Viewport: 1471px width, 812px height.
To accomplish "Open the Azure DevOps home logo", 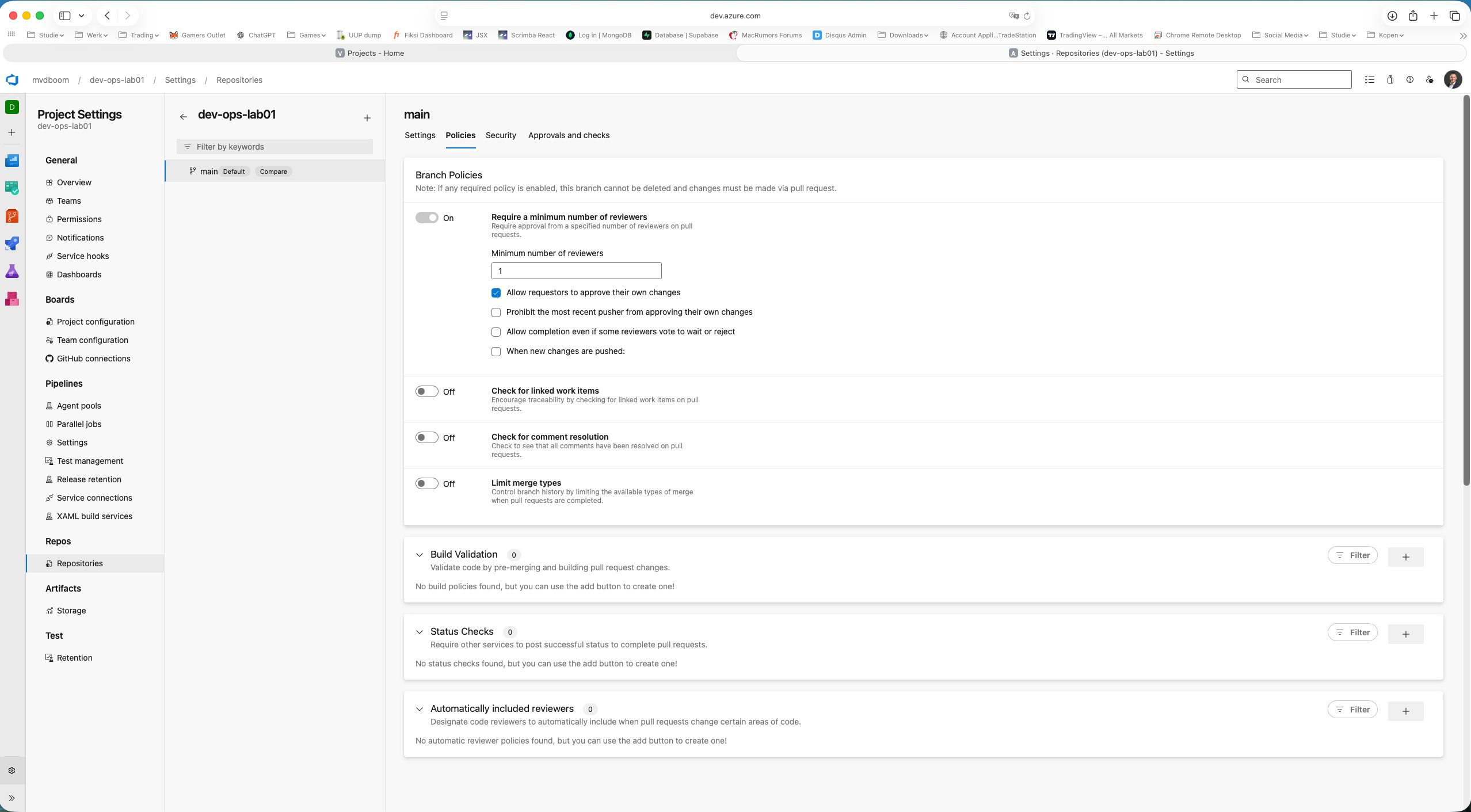I will pos(12,79).
